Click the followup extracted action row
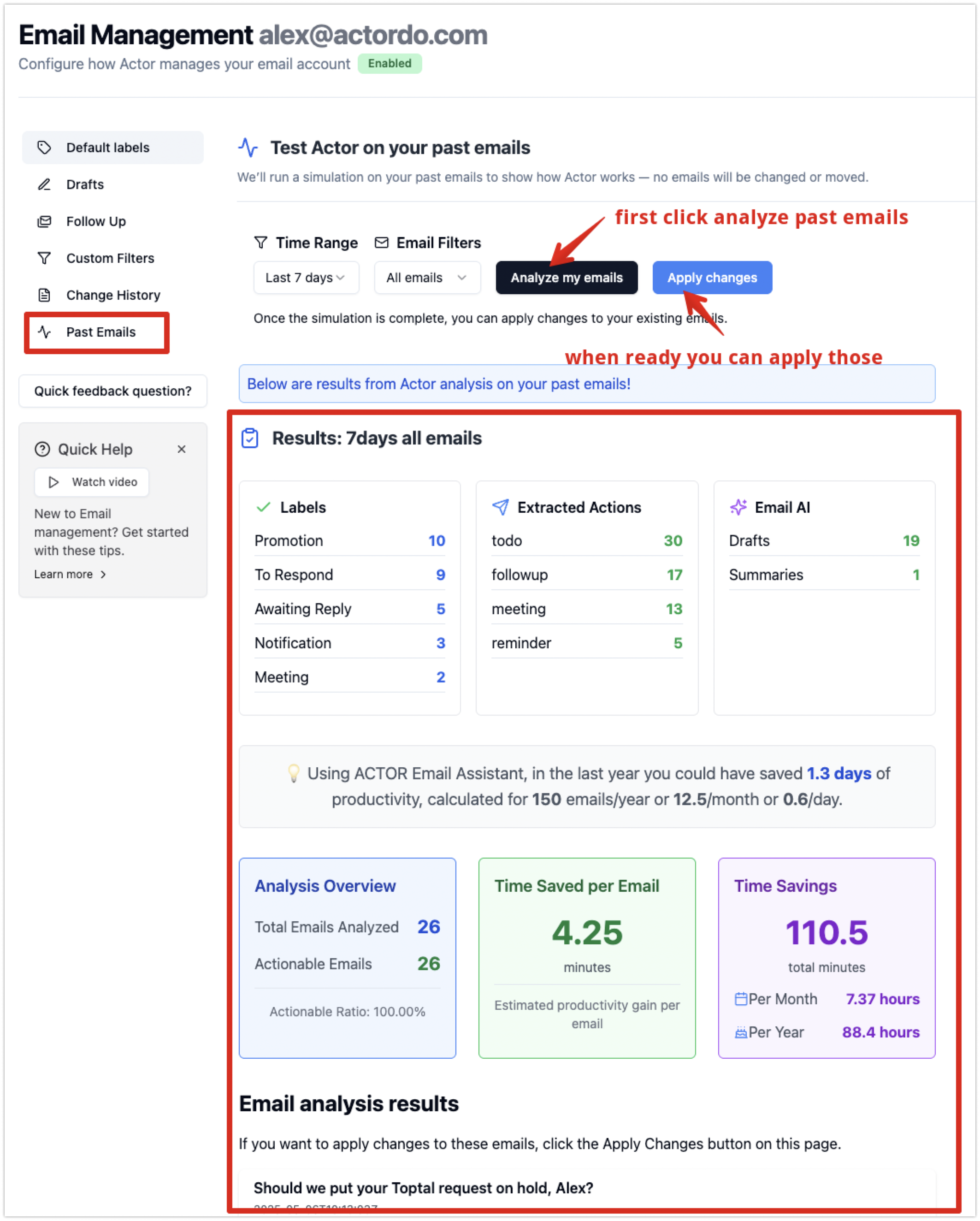The height and width of the screenshot is (1221, 980). pyautogui.click(x=587, y=574)
